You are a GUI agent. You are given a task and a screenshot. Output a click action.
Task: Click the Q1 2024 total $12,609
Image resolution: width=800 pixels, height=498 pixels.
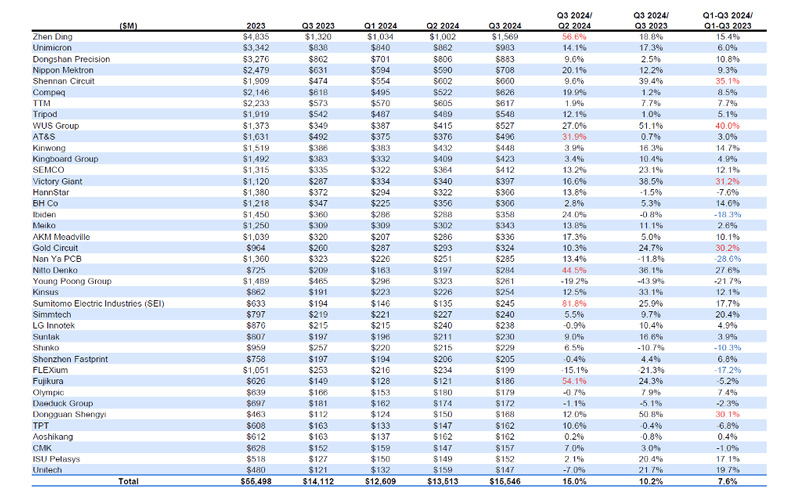380,481
